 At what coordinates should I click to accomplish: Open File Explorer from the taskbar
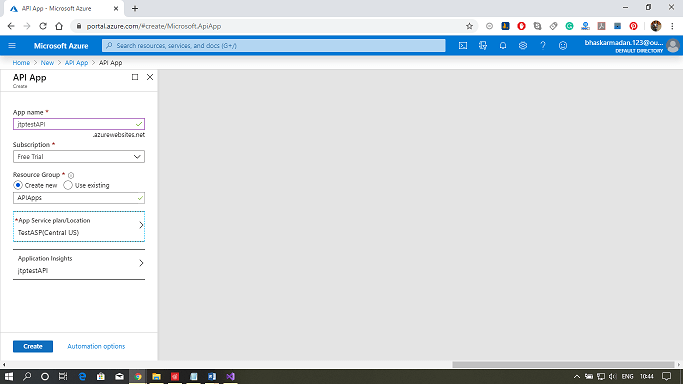[156, 377]
